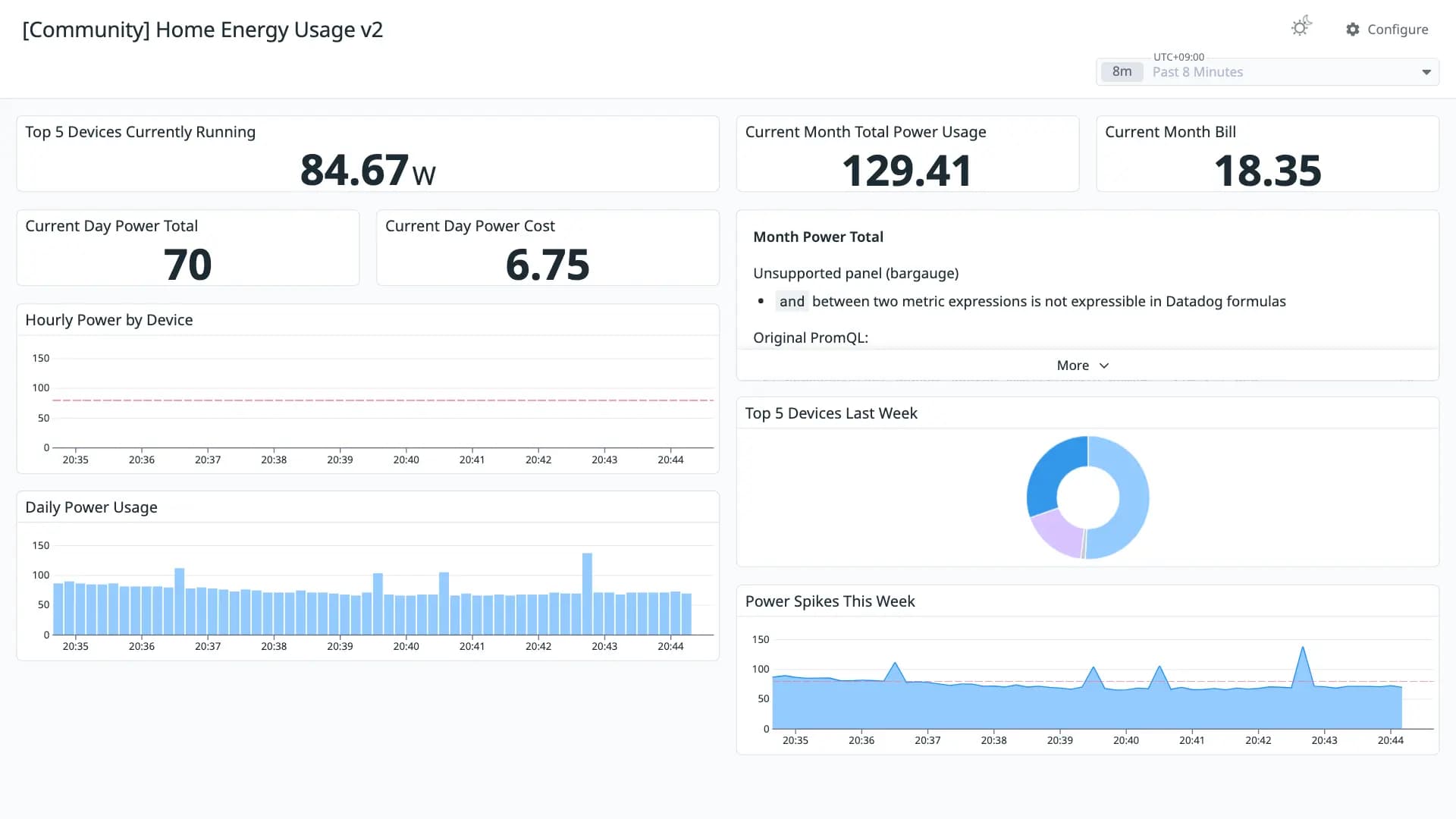Click the highest peak in Power Spikes chart
1456x819 pixels.
[1303, 648]
